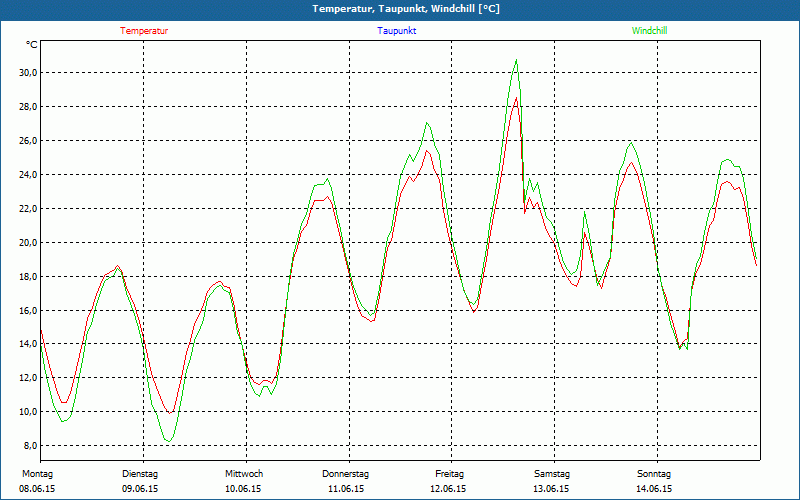
Task: Click the 20,0 y-axis value
Action: tap(28, 242)
